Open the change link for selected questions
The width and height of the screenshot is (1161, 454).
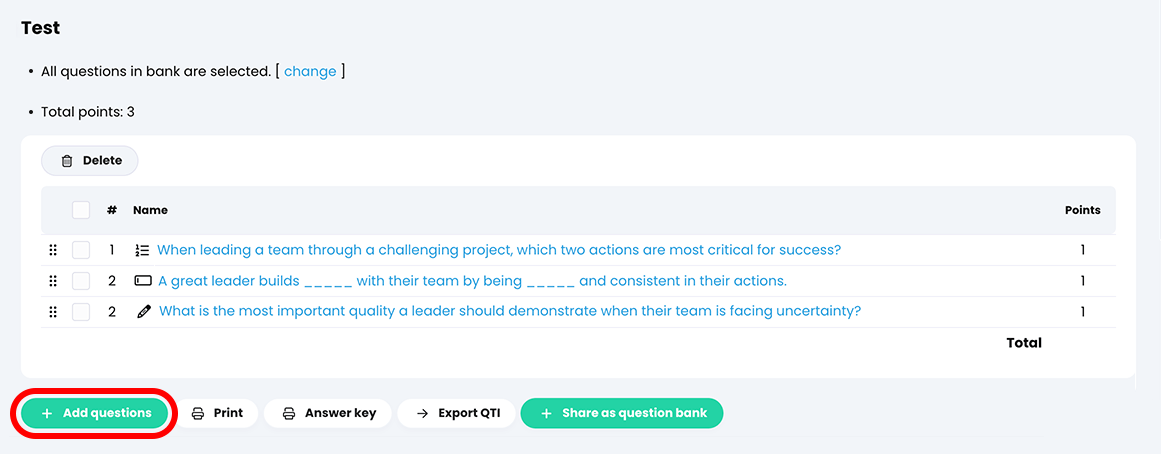click(x=310, y=72)
